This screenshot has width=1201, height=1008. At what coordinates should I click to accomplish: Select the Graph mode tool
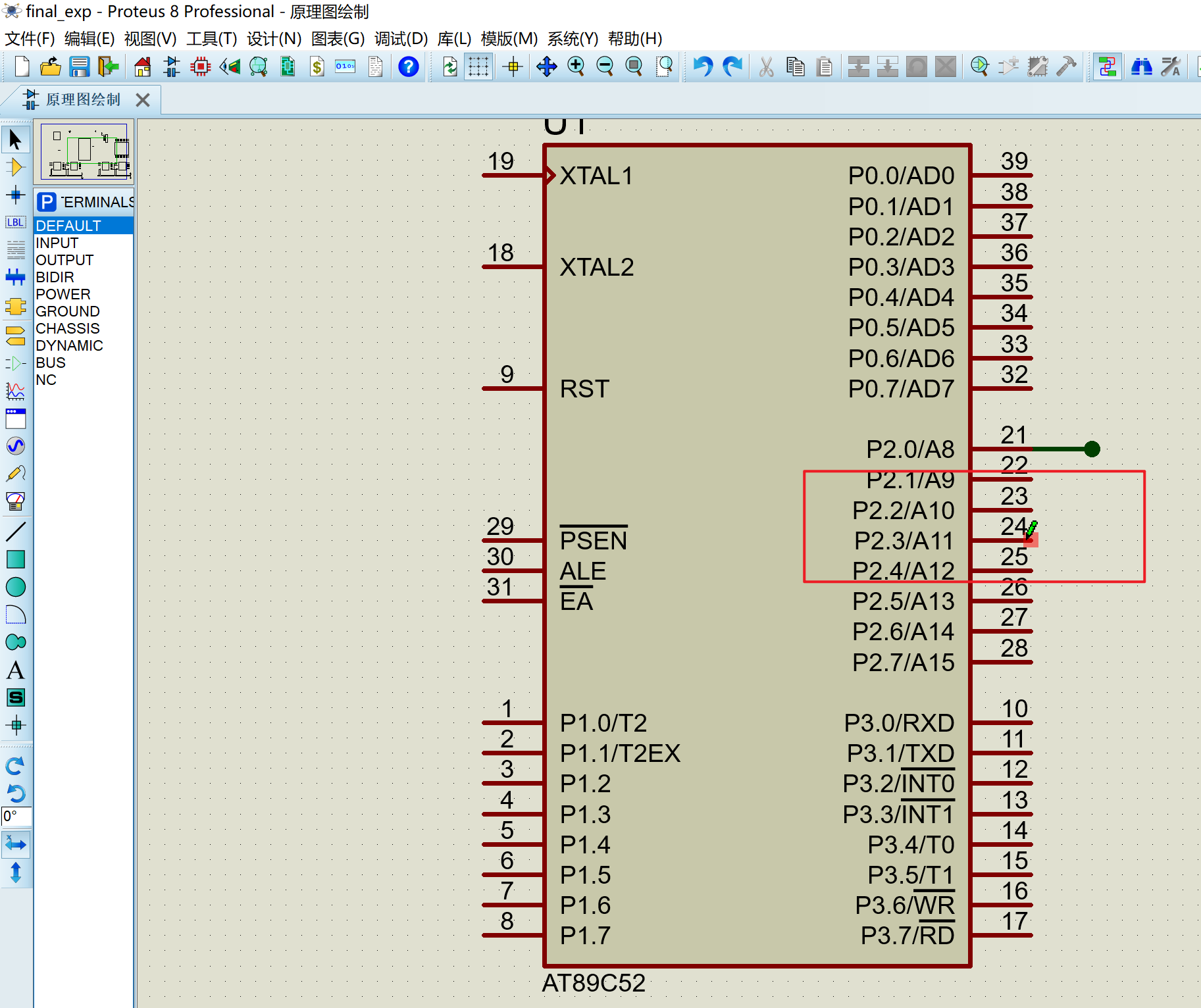pyautogui.click(x=16, y=391)
